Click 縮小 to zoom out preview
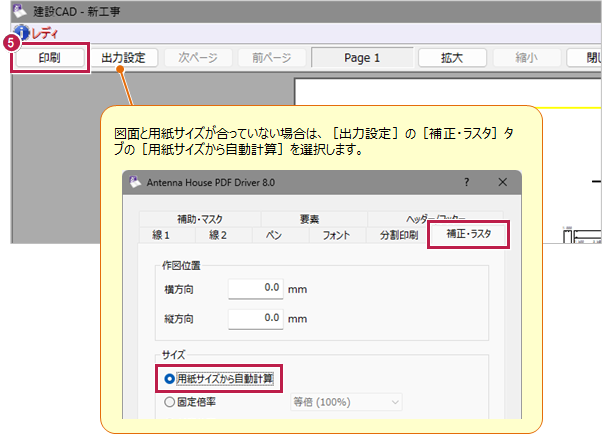This screenshot has height=434, width=602. (526, 58)
